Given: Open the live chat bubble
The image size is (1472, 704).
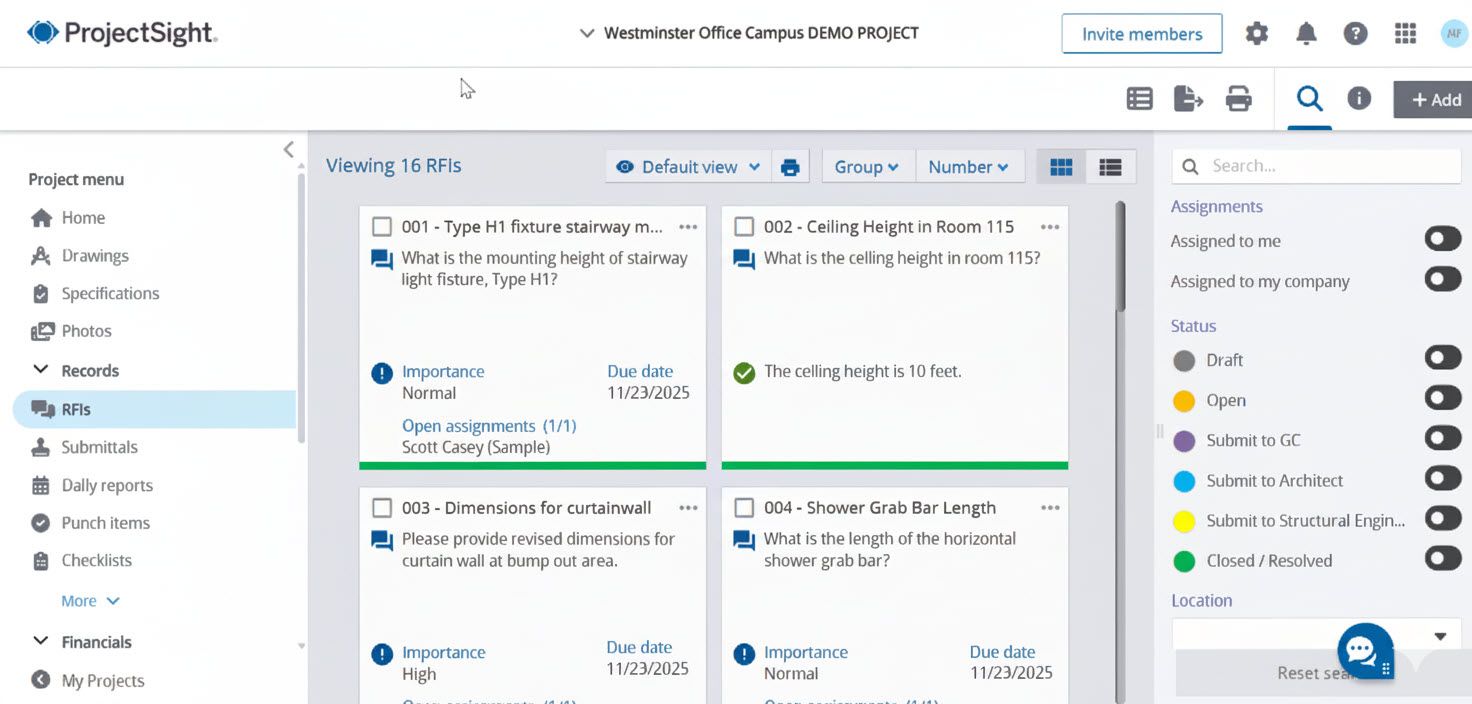Looking at the screenshot, I should click(x=1365, y=651).
